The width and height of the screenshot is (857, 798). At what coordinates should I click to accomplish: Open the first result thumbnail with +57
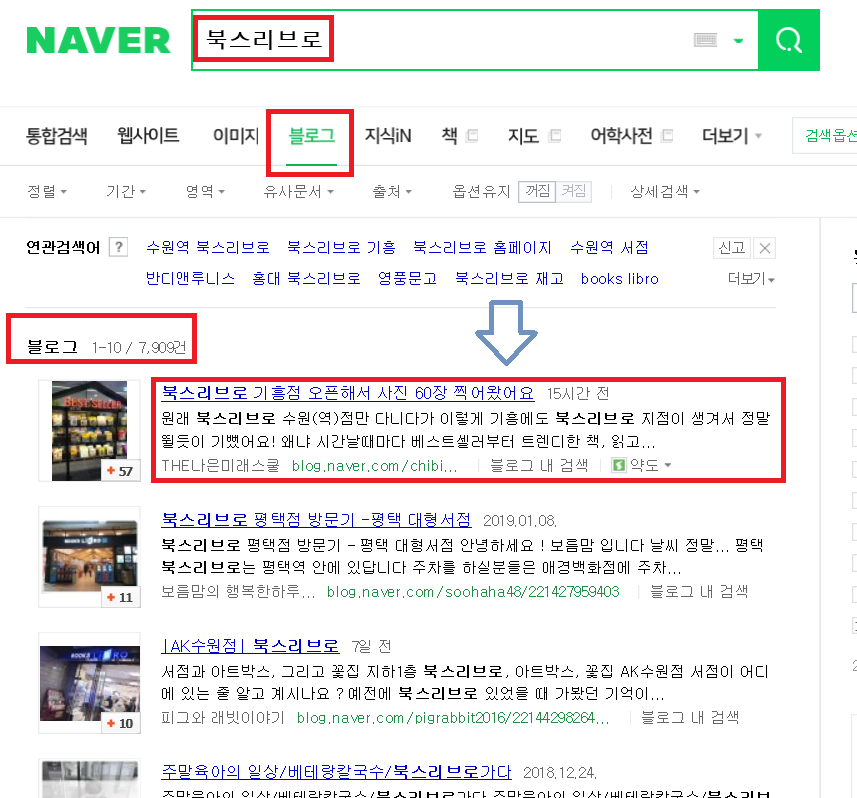[x=90, y=431]
